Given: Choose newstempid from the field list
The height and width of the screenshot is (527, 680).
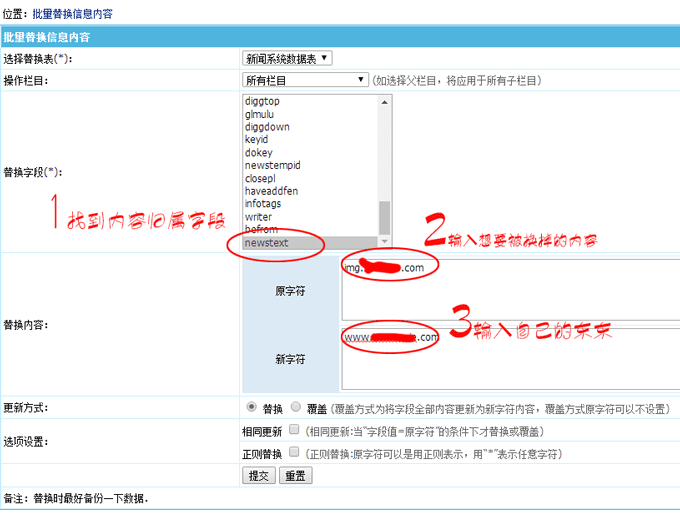Looking at the screenshot, I should coord(272,166).
